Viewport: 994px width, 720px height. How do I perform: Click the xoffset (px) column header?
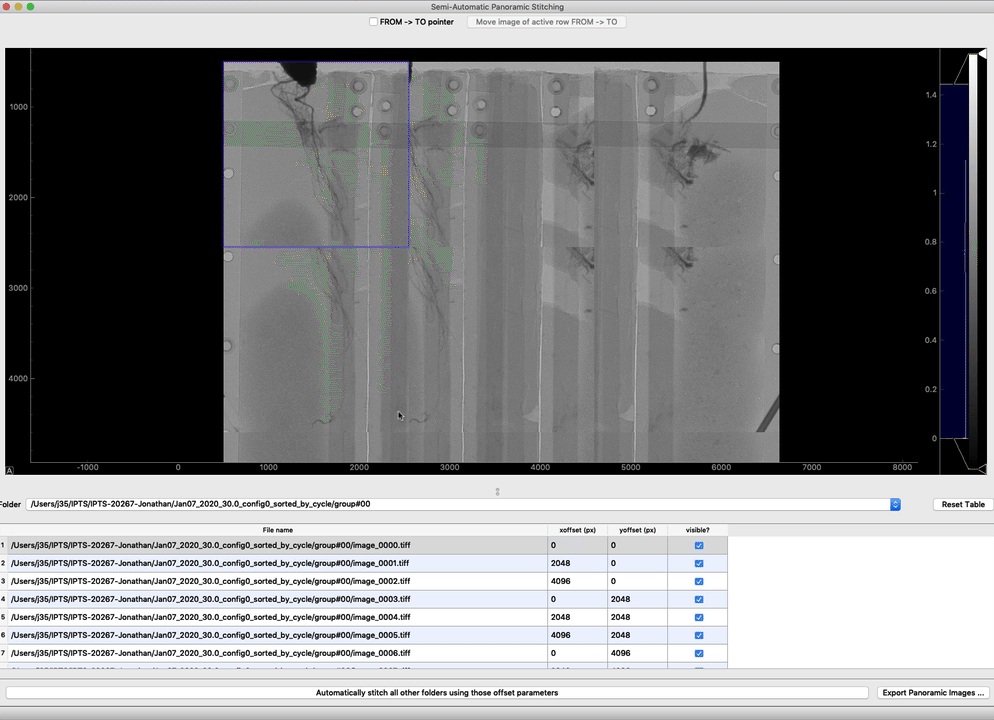pos(576,530)
